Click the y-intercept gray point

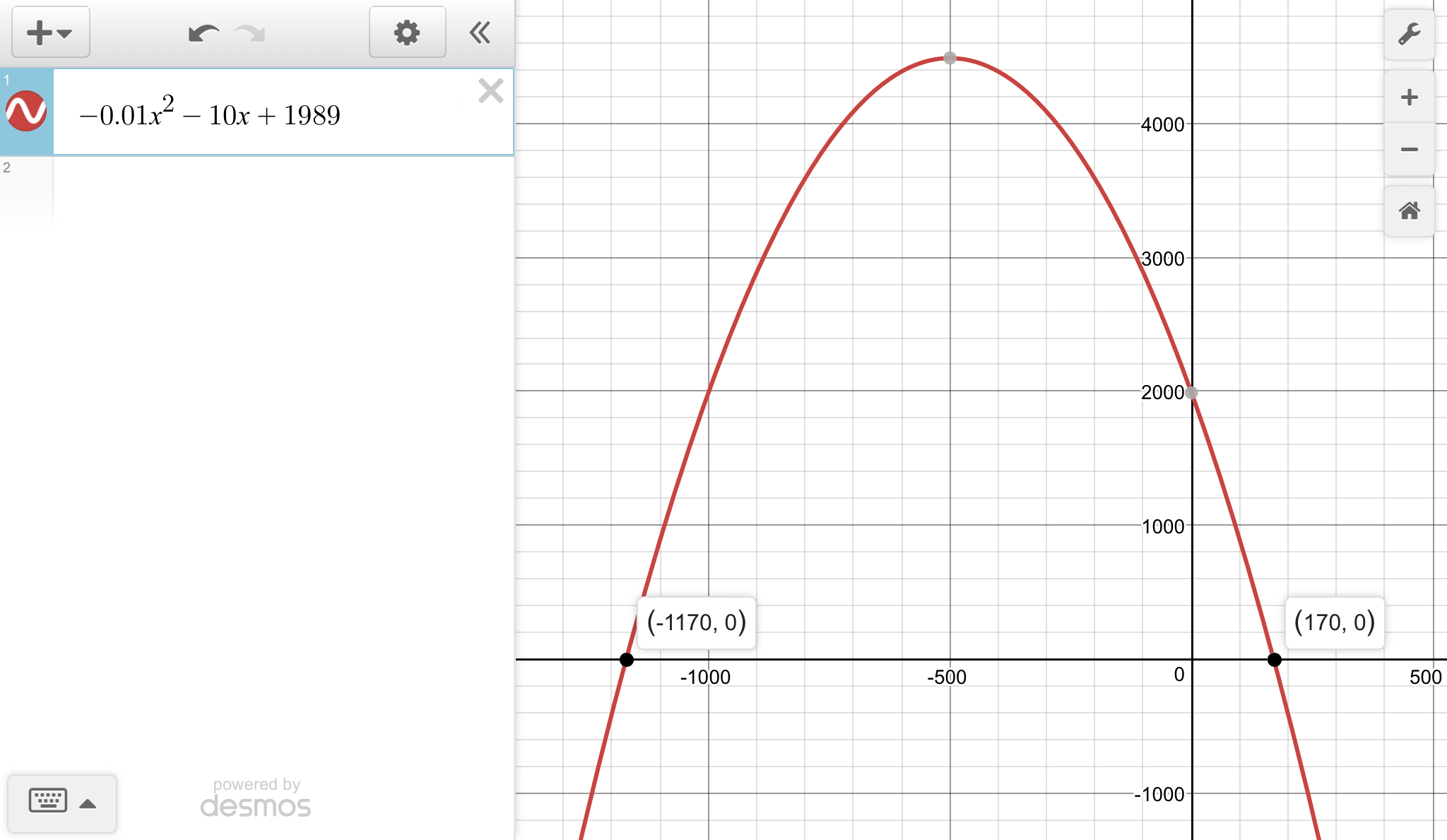pos(1192,393)
